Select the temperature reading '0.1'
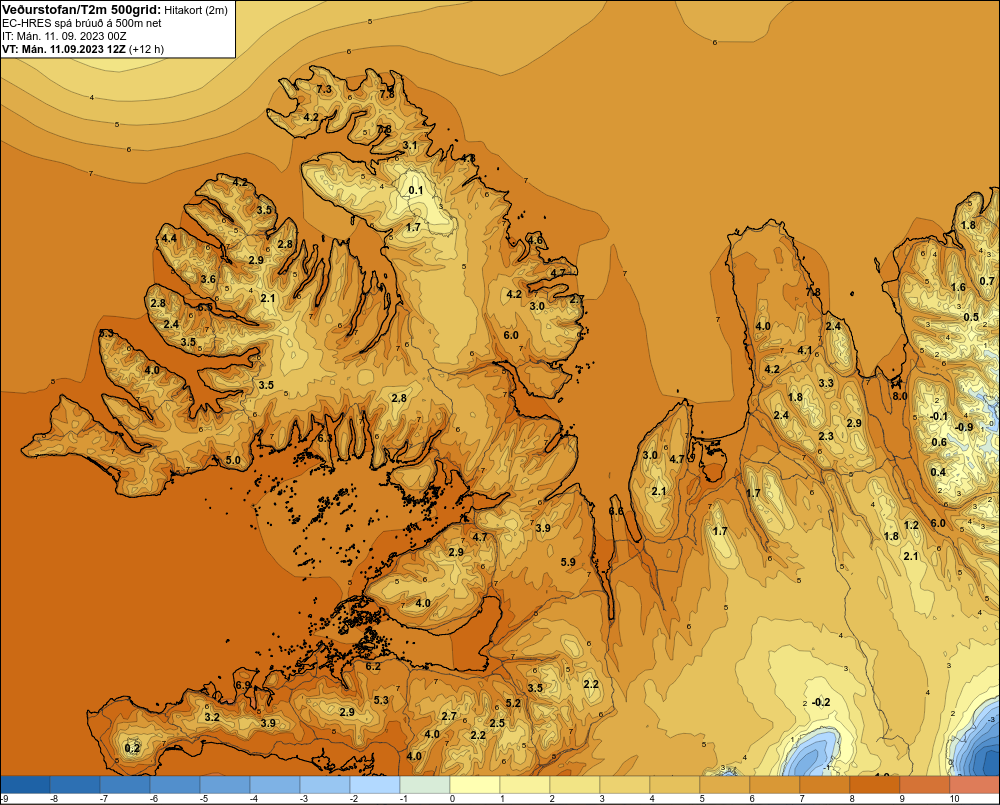The image size is (1000, 805). 416,190
